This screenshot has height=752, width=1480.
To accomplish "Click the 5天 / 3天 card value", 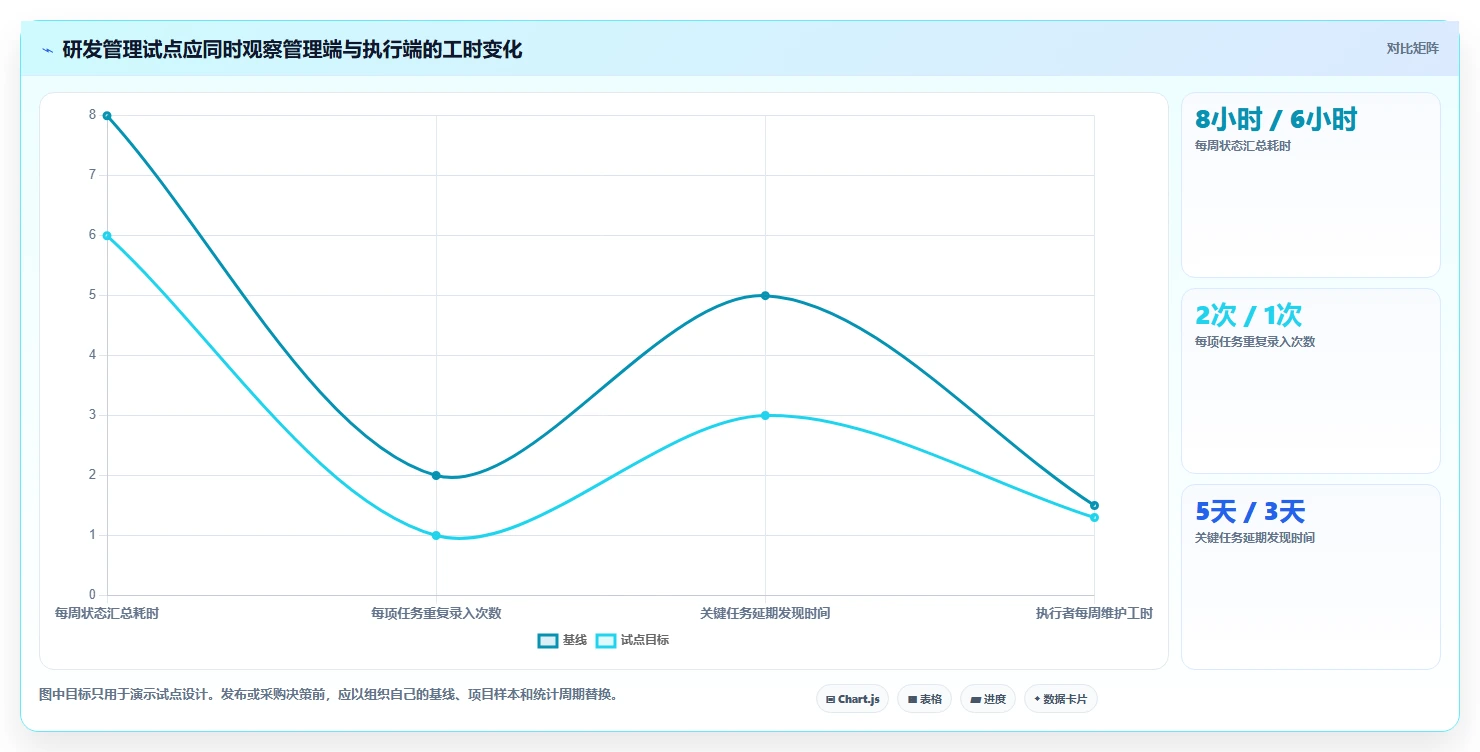I will pyautogui.click(x=1250, y=512).
